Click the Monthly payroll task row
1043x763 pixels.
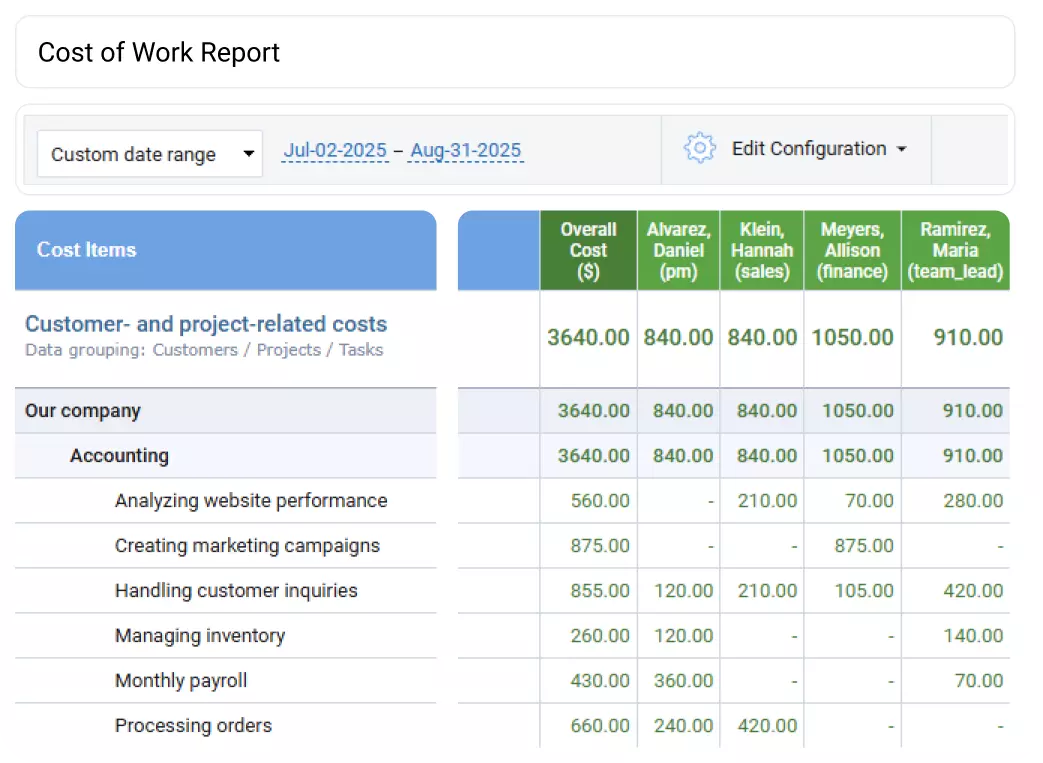181,680
